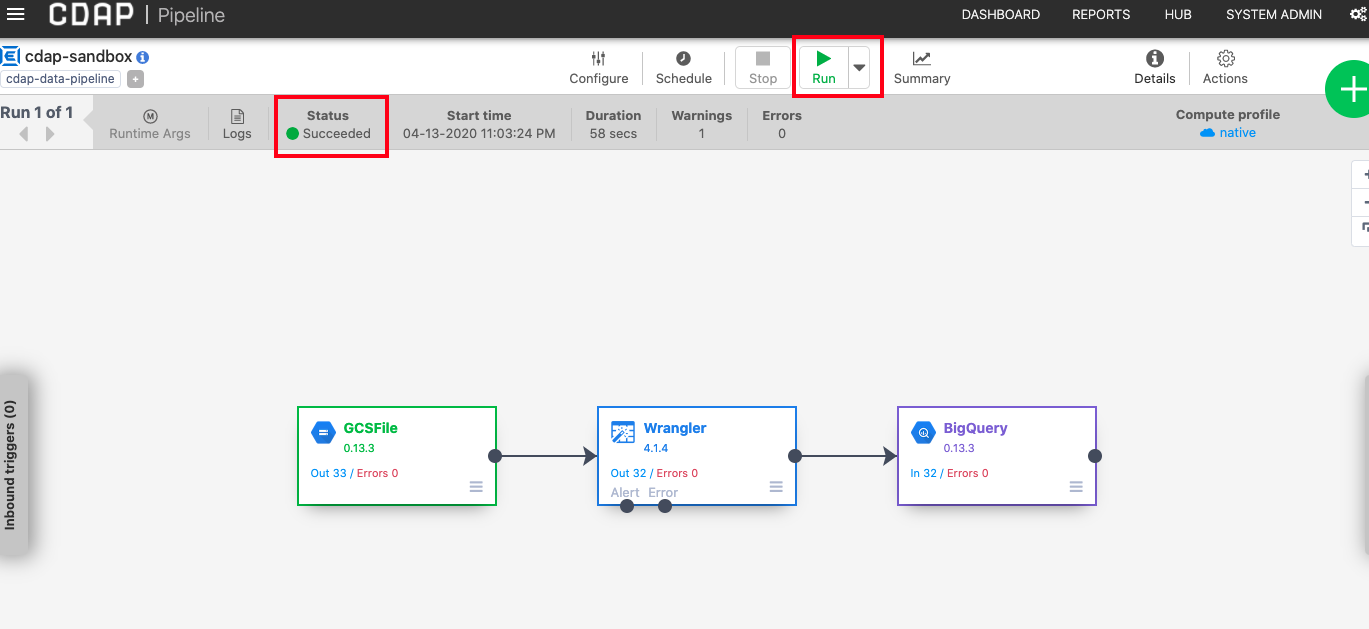Go to the next run arrow

(50, 134)
